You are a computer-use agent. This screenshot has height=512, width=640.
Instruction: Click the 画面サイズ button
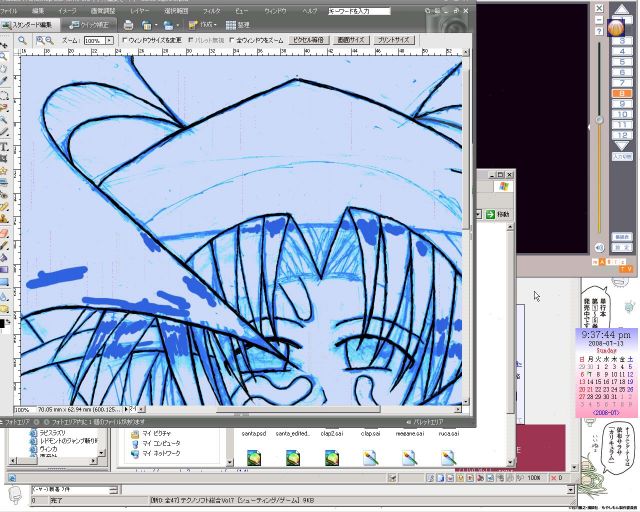tap(351, 40)
